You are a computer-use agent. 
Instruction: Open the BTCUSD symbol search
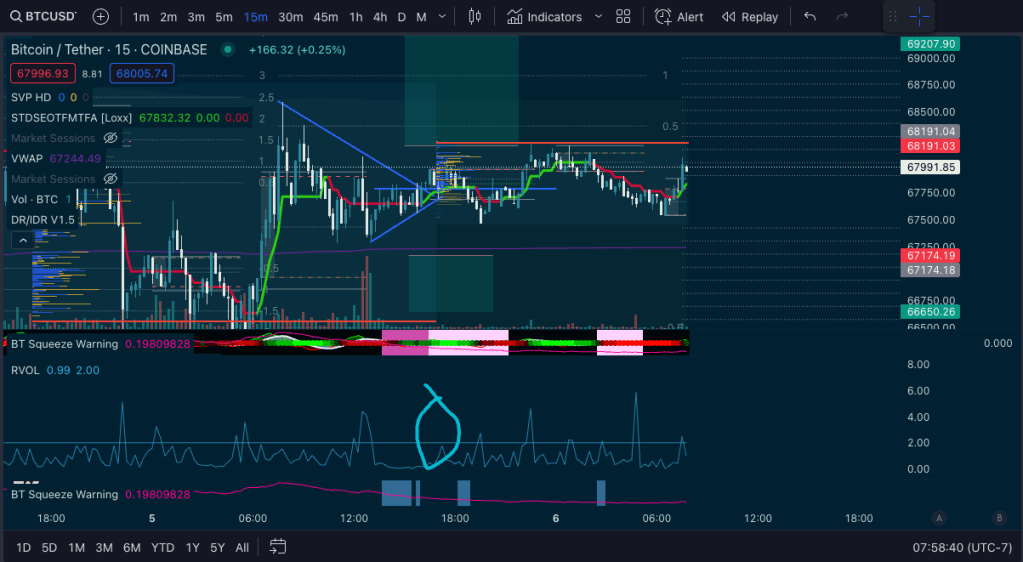[46, 17]
